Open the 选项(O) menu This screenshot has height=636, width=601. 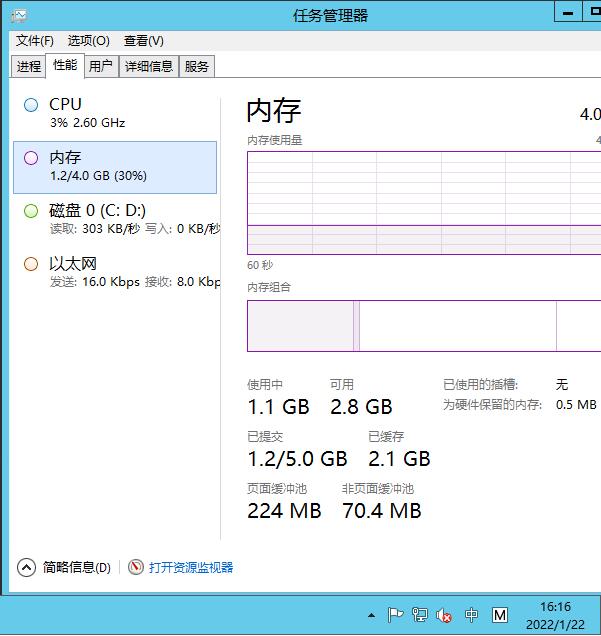point(88,41)
